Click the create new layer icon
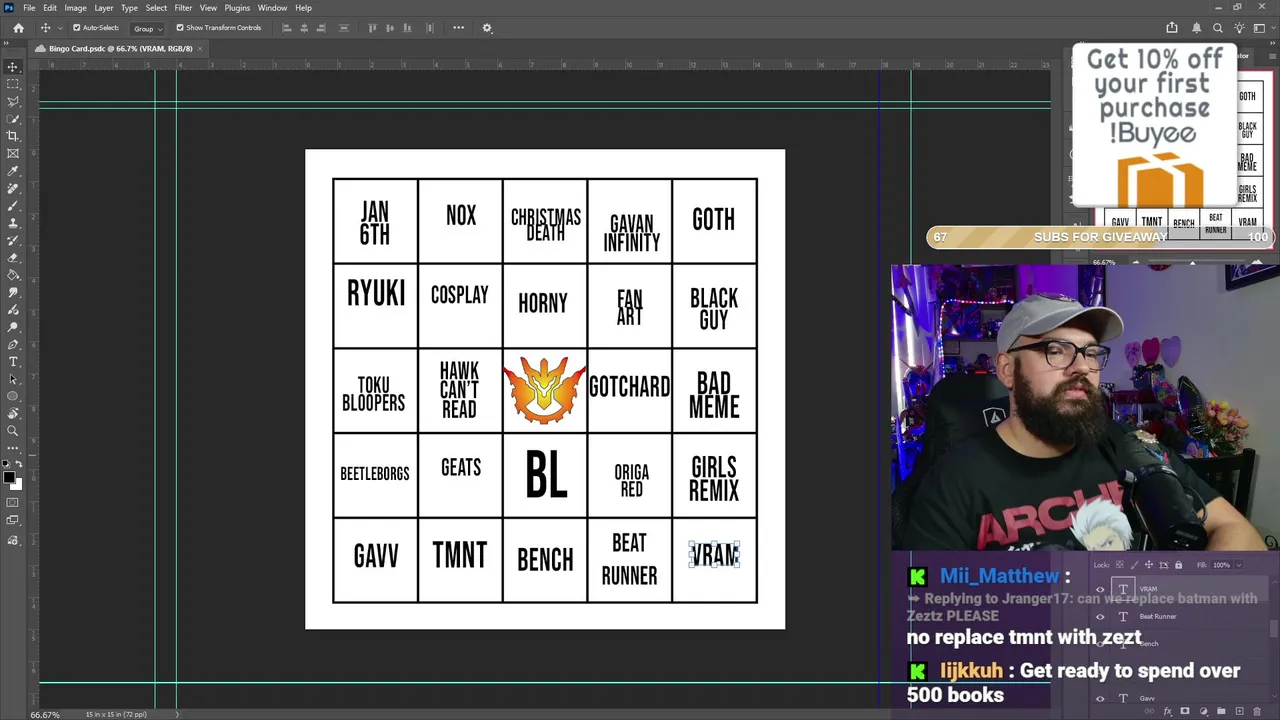This screenshot has width=1280, height=720. pyautogui.click(x=1239, y=712)
